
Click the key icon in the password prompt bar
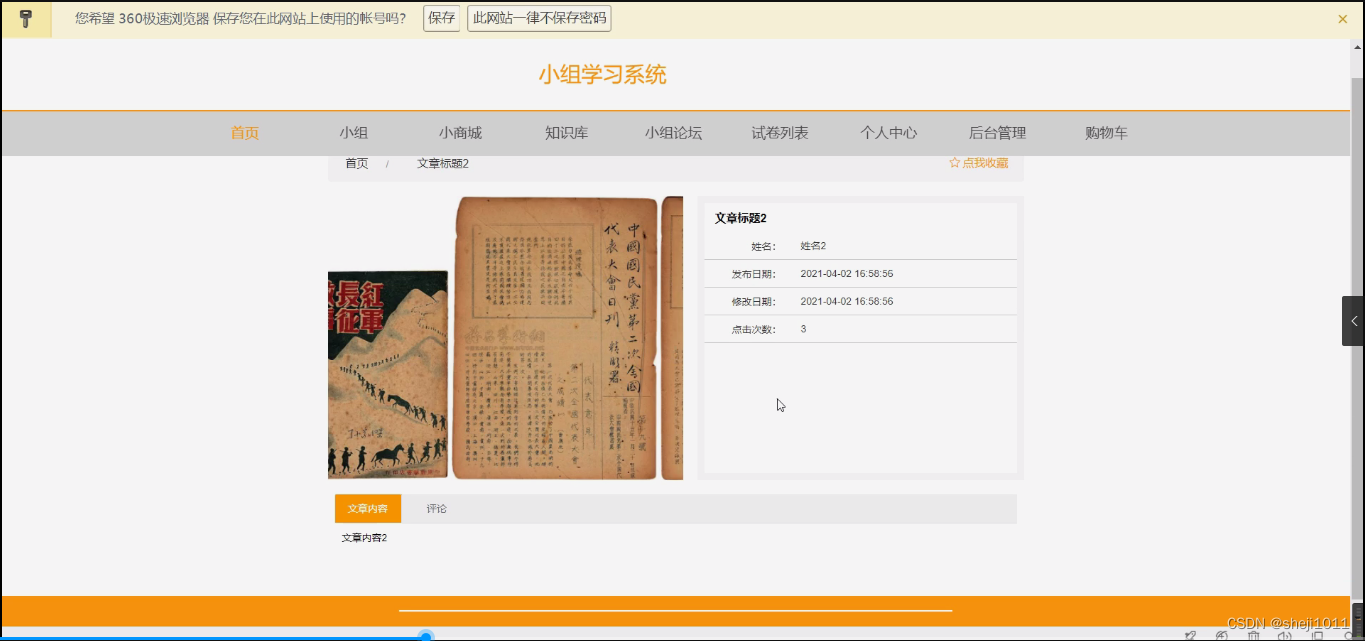point(25,18)
